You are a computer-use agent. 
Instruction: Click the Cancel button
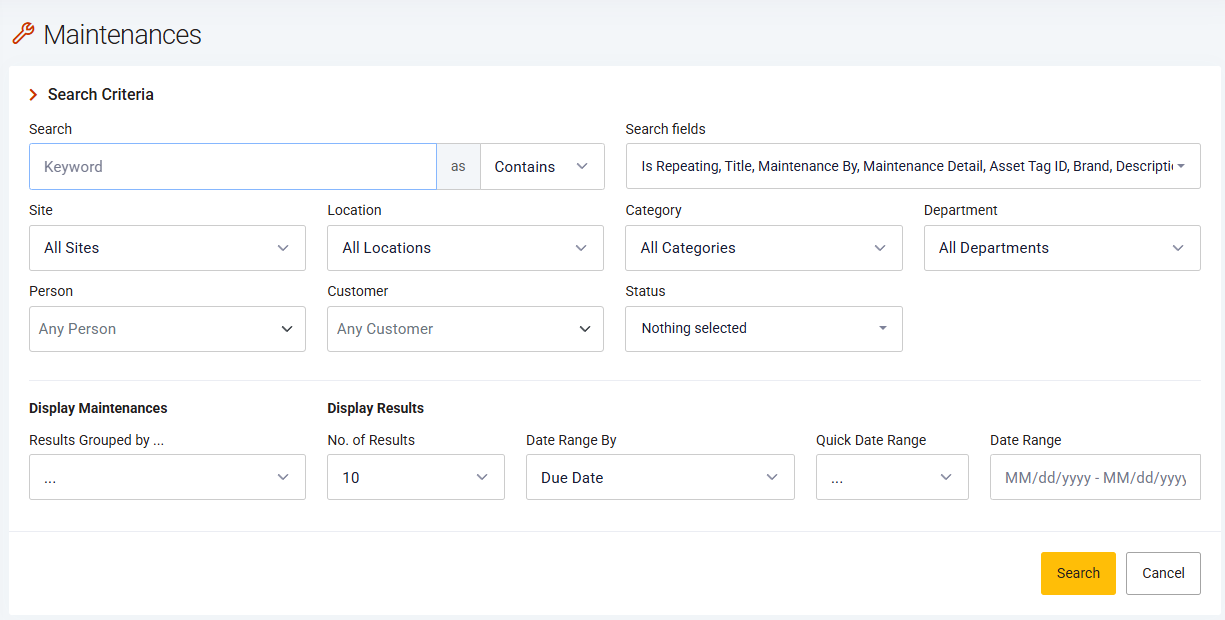pyautogui.click(x=1163, y=574)
